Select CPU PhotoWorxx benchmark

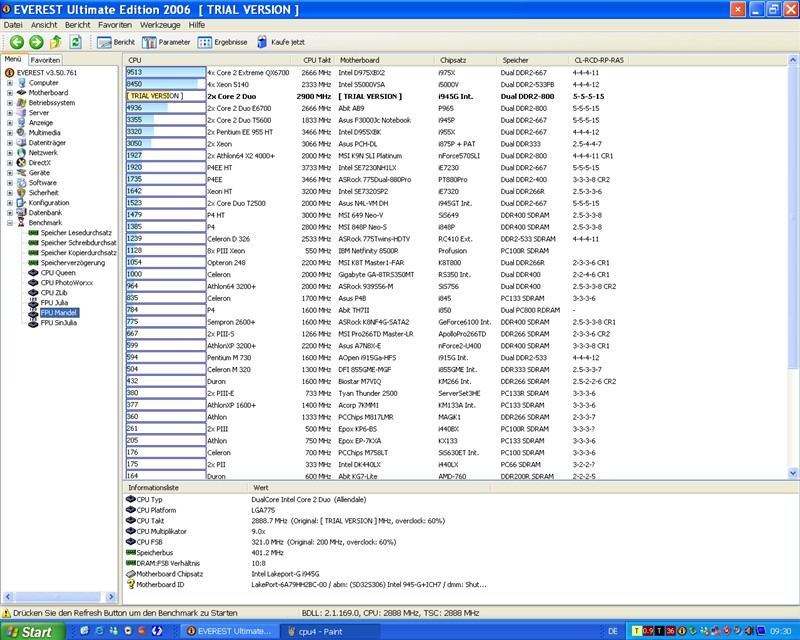click(x=67, y=283)
